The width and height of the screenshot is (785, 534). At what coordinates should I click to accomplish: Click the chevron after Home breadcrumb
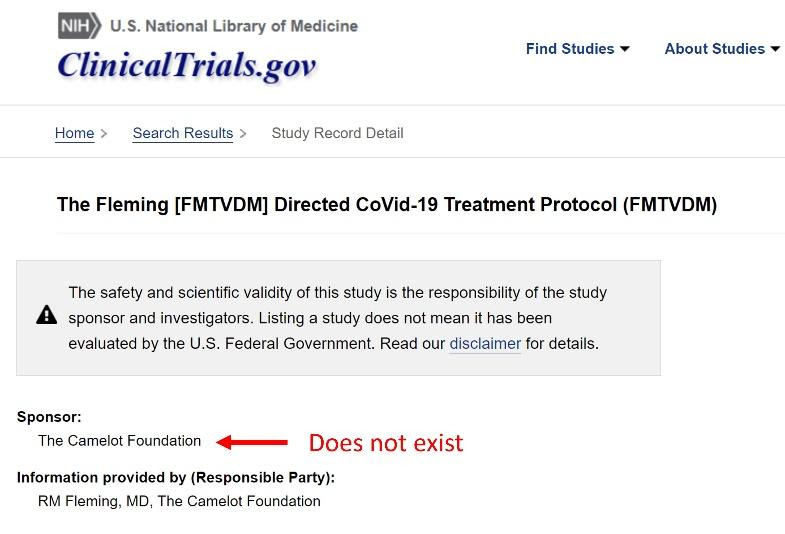point(104,133)
